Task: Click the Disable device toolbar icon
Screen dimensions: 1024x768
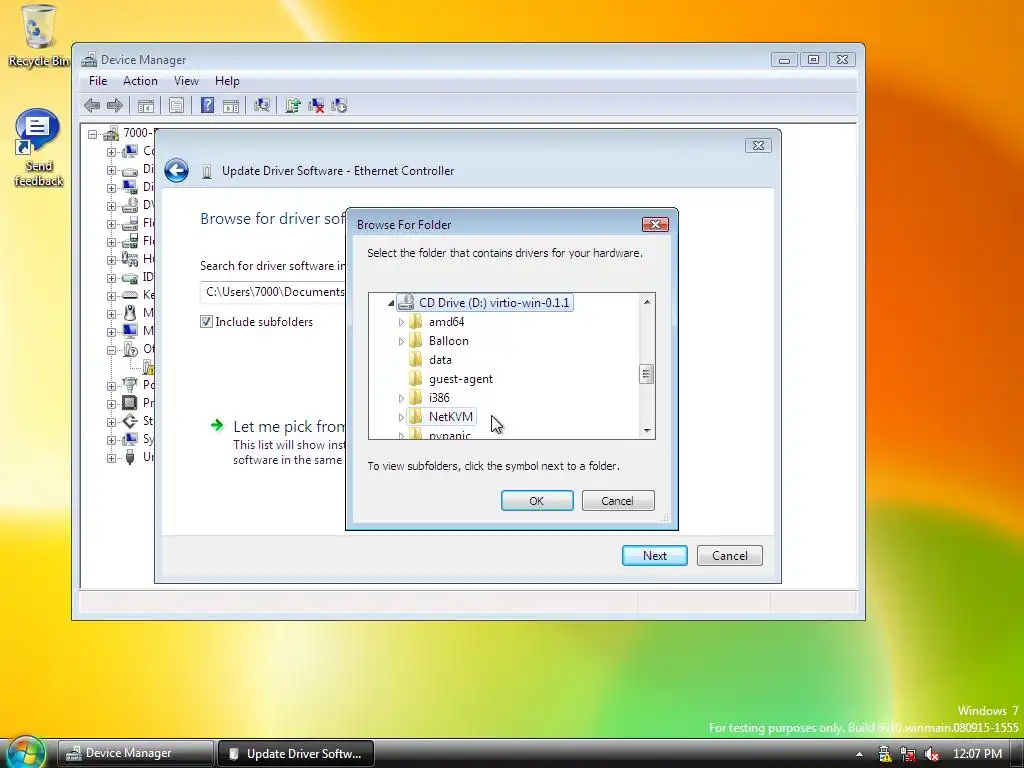Action: coord(339,105)
